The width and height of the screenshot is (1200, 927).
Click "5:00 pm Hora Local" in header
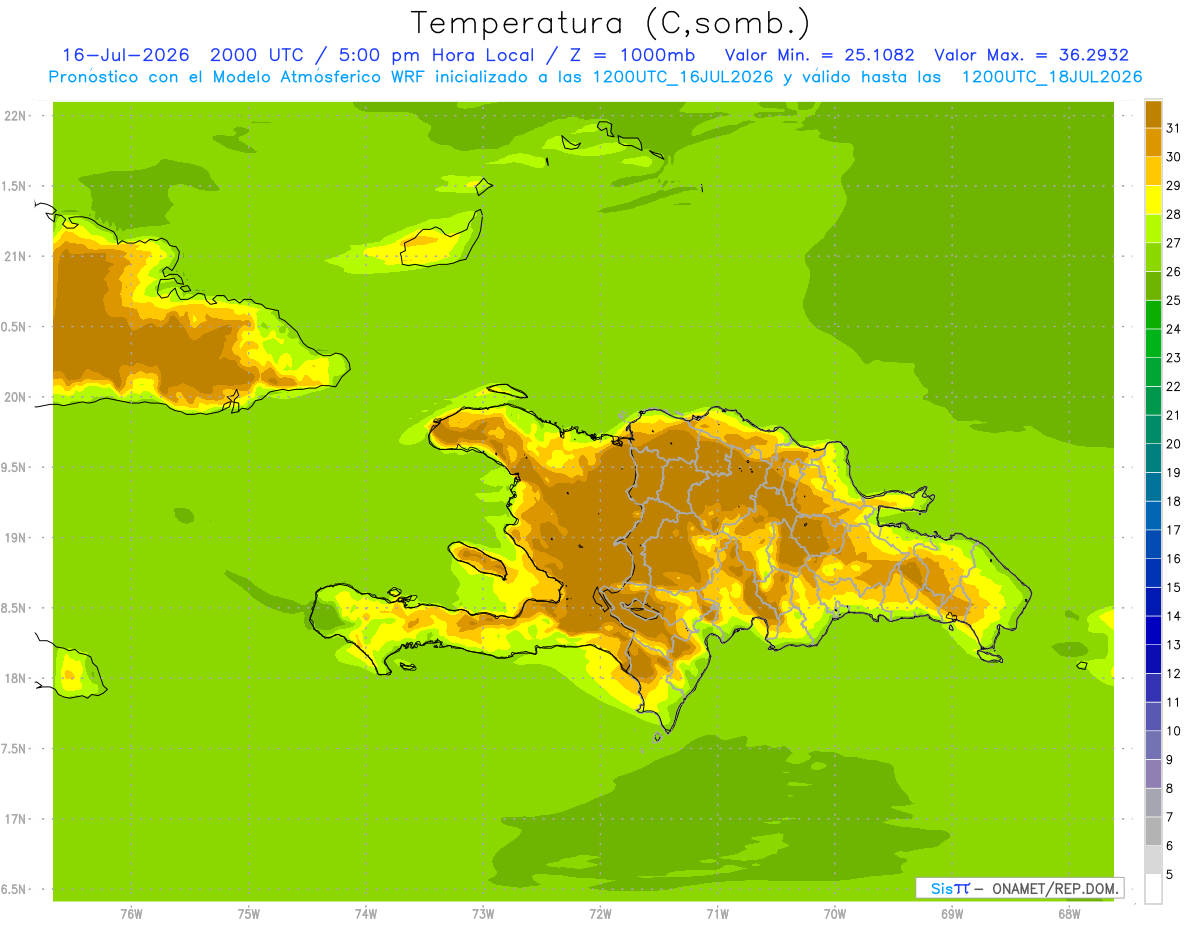pos(435,55)
